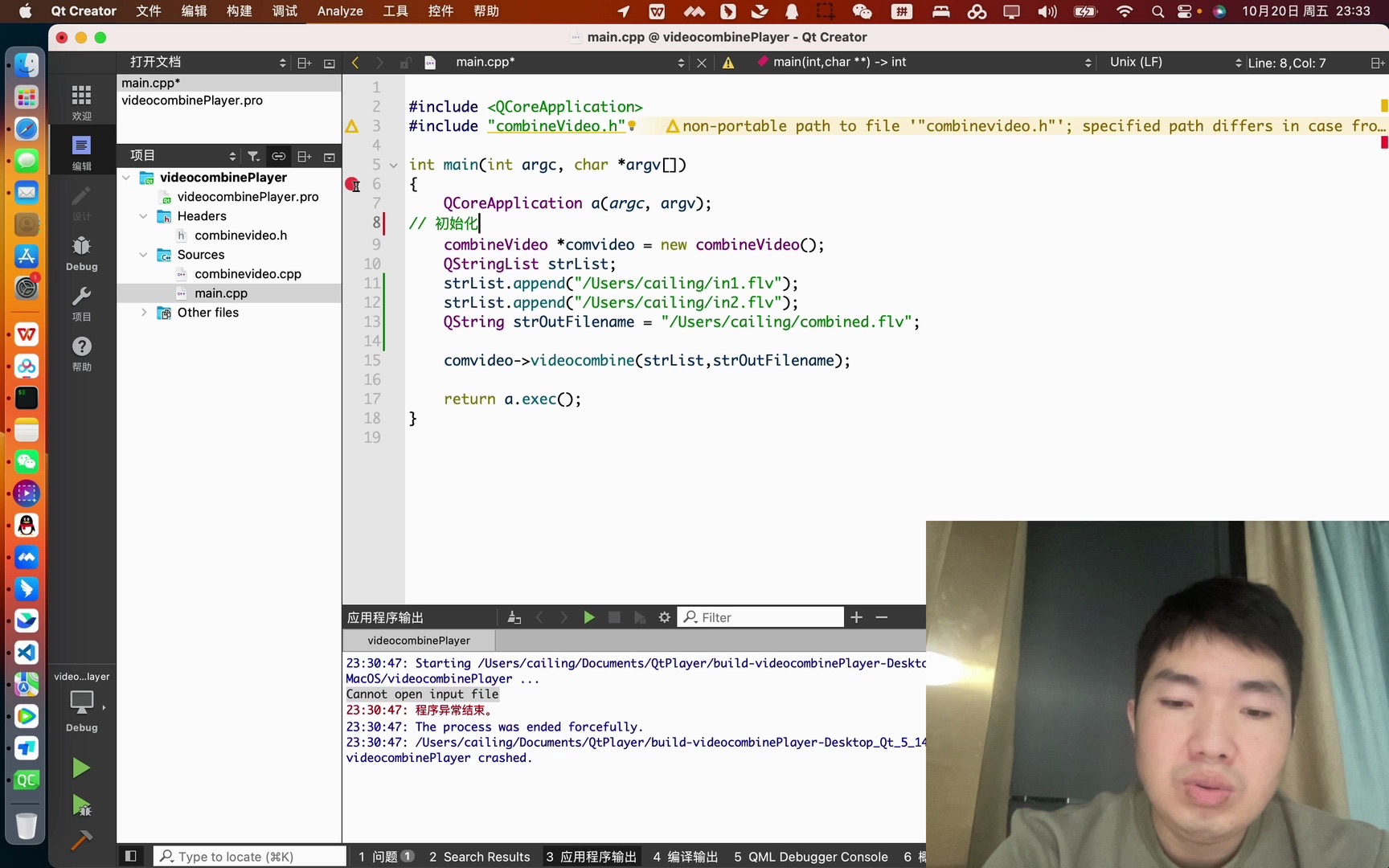The width and height of the screenshot is (1389, 868).
Task: Switch to Search Results tab
Action: tap(480, 857)
